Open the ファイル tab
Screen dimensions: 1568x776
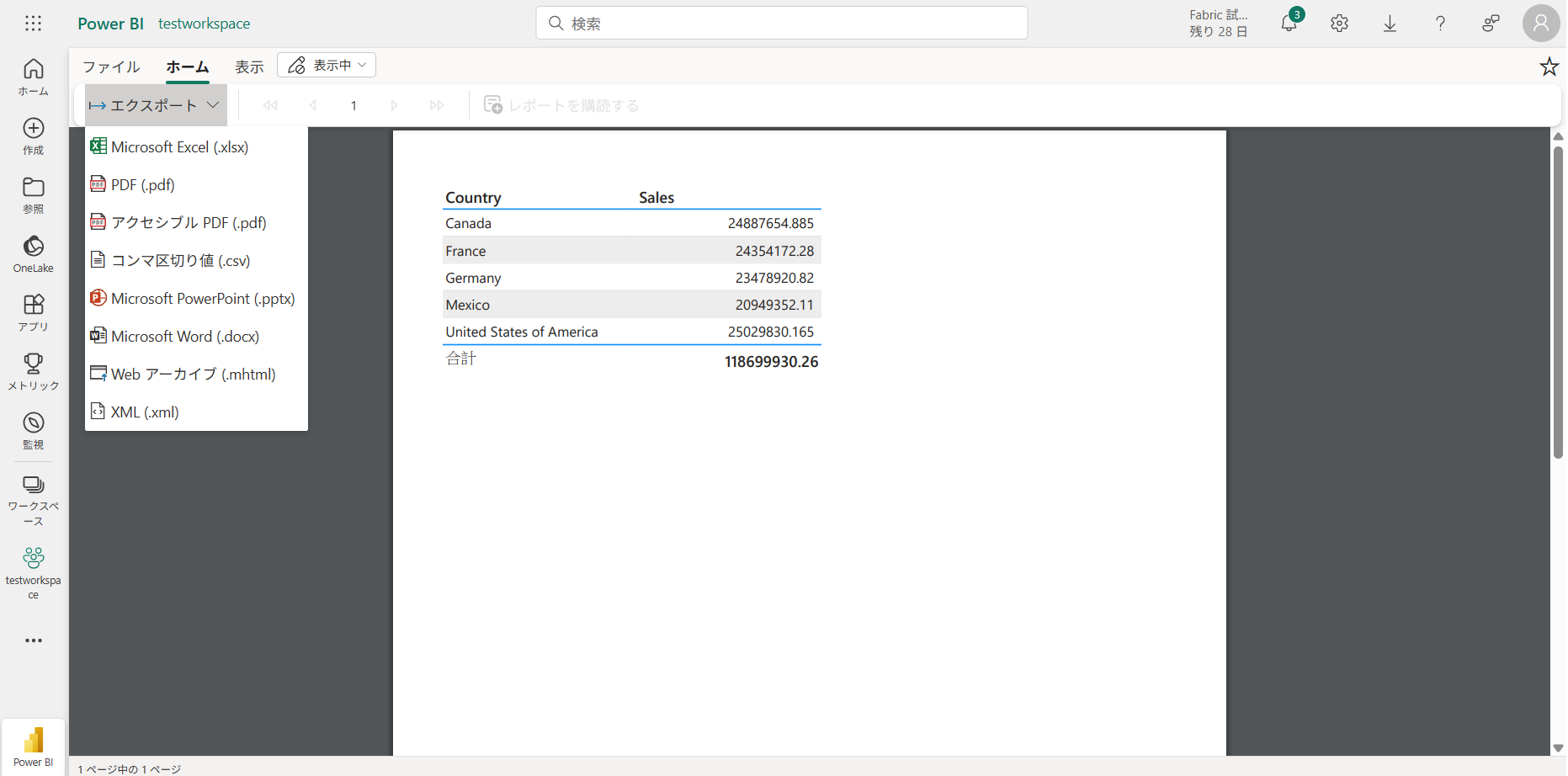coord(111,66)
